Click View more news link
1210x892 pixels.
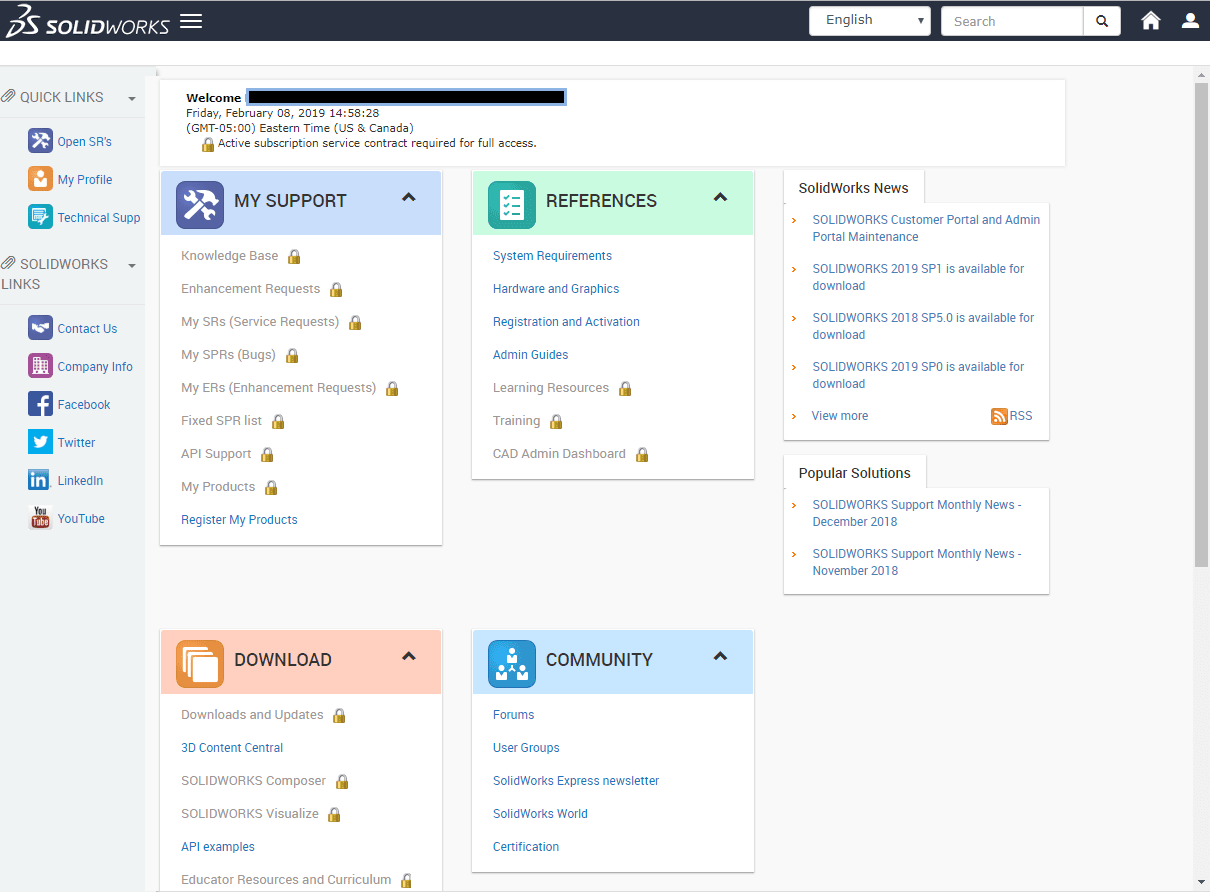pyautogui.click(x=840, y=416)
